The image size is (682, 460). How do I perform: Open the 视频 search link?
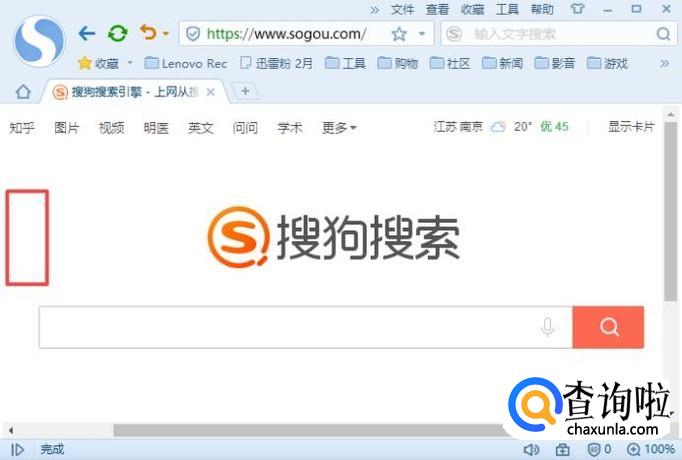pyautogui.click(x=111, y=128)
